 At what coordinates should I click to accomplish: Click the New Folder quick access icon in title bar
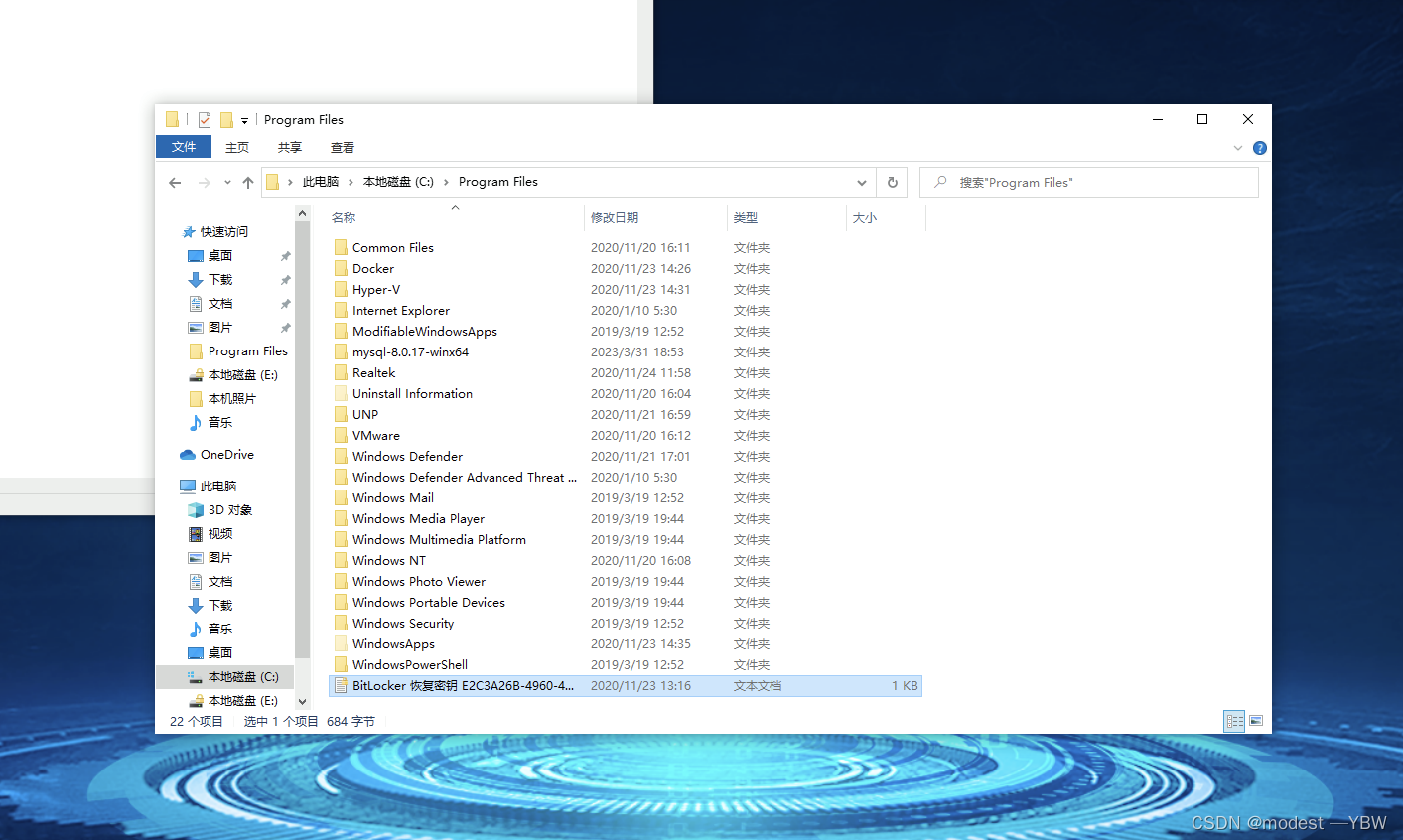(226, 120)
